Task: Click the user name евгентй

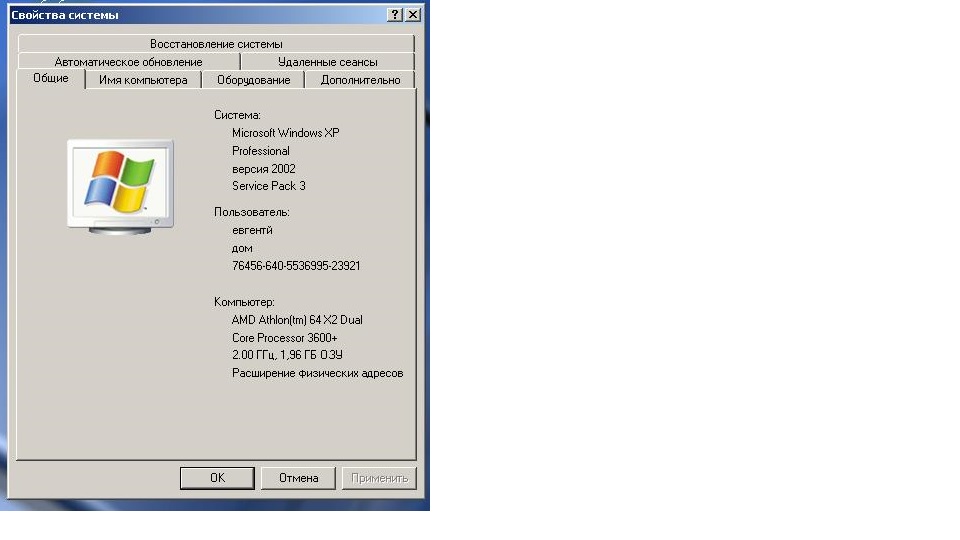Action: click(x=252, y=230)
